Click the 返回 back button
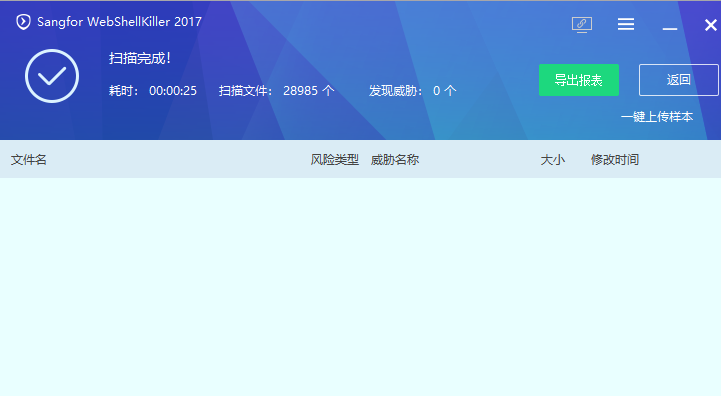The width and height of the screenshot is (721, 396). coord(679,80)
